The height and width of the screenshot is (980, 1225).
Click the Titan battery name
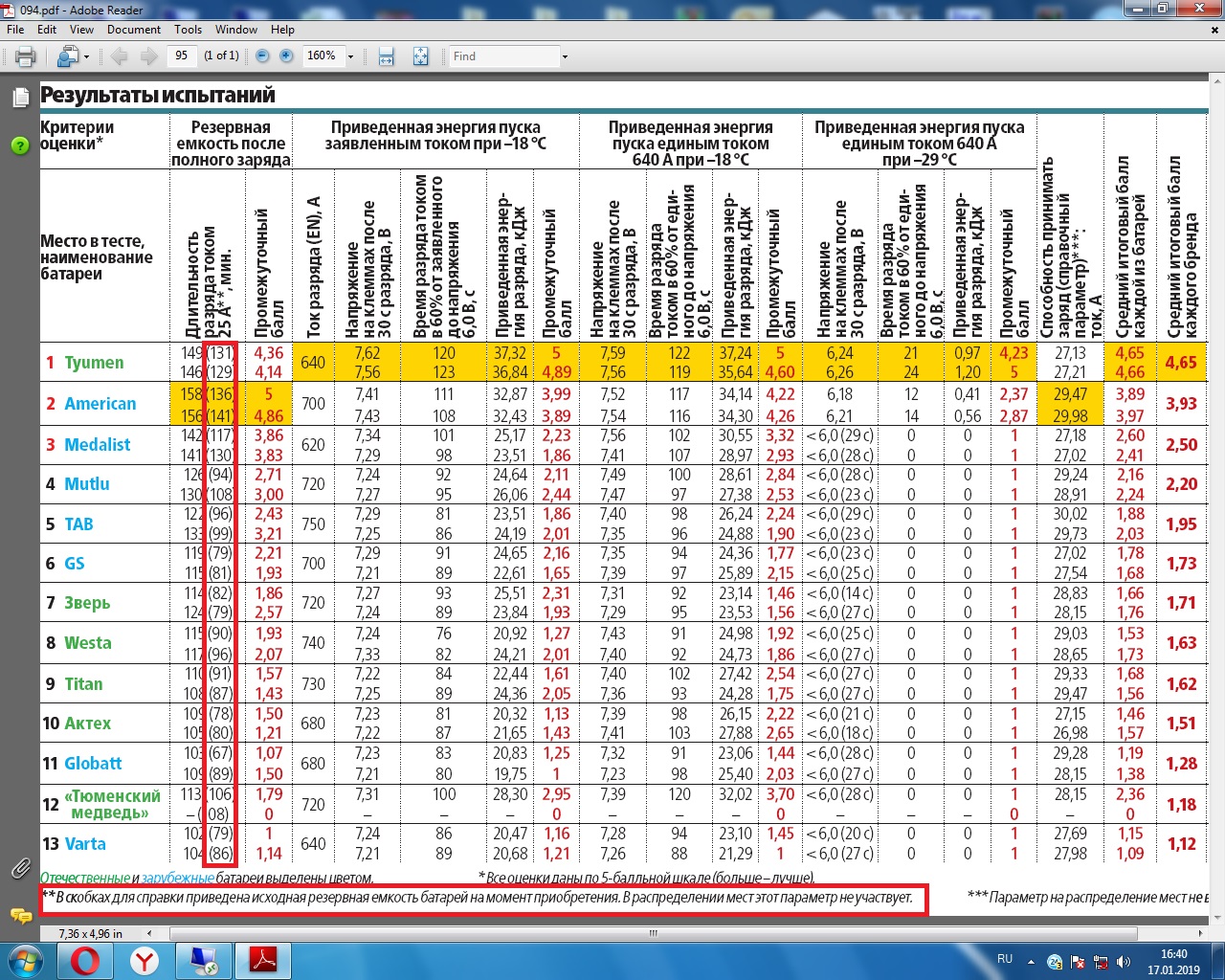(83, 684)
